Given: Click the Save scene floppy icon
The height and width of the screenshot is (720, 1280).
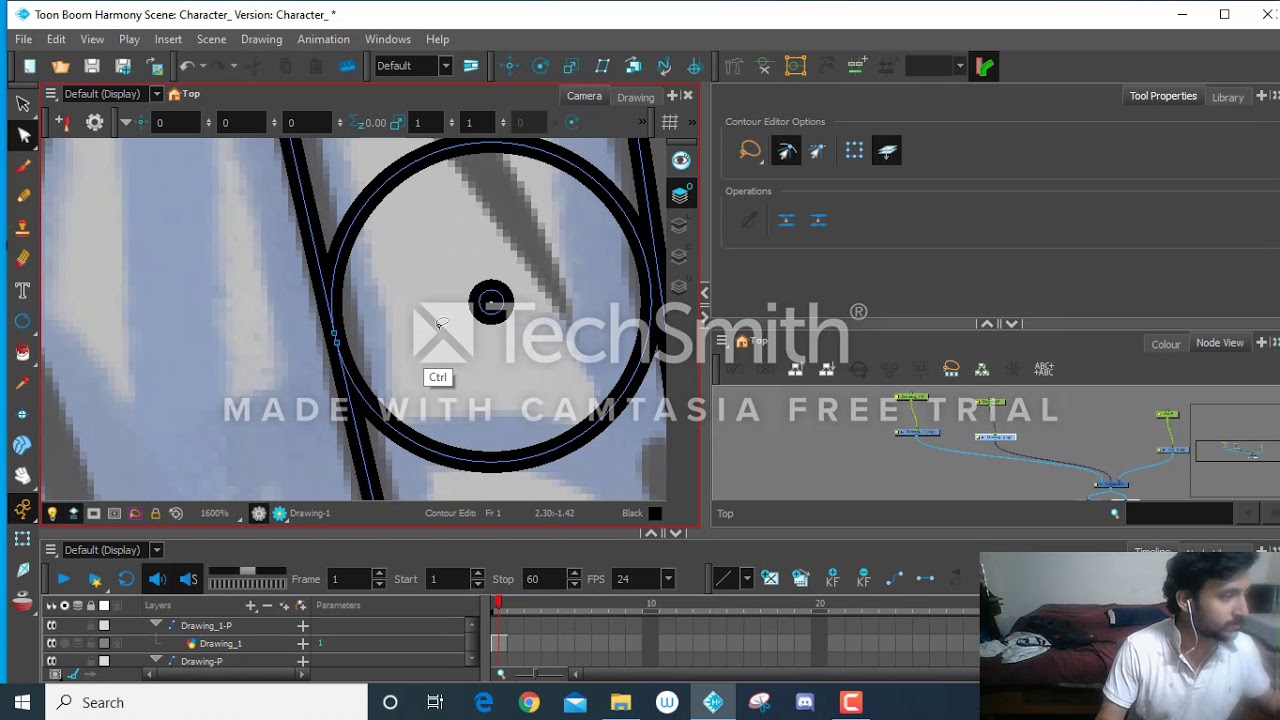Looking at the screenshot, I should [92, 66].
